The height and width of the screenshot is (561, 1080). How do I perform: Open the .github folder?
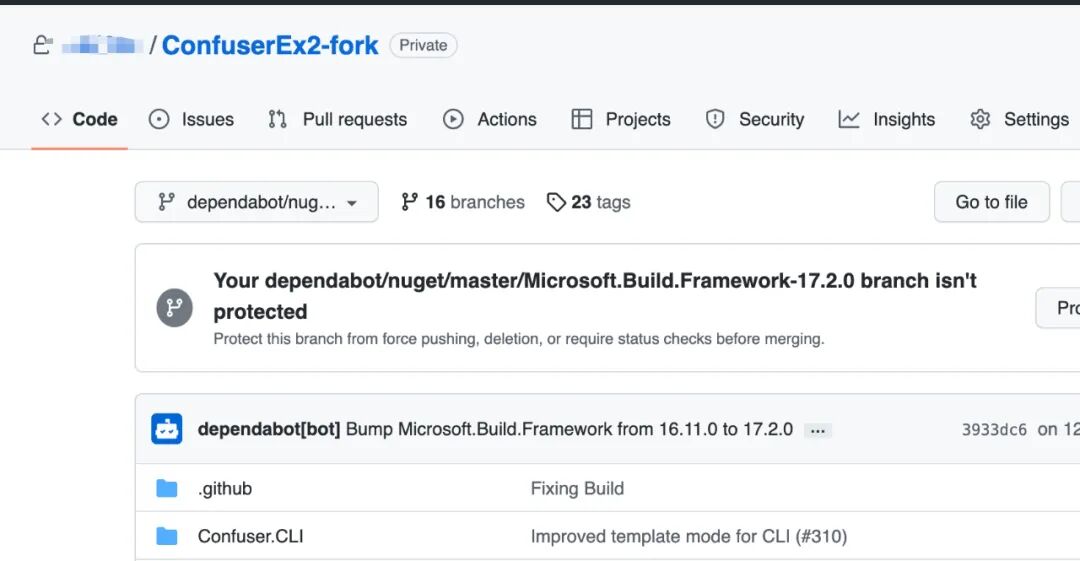225,489
